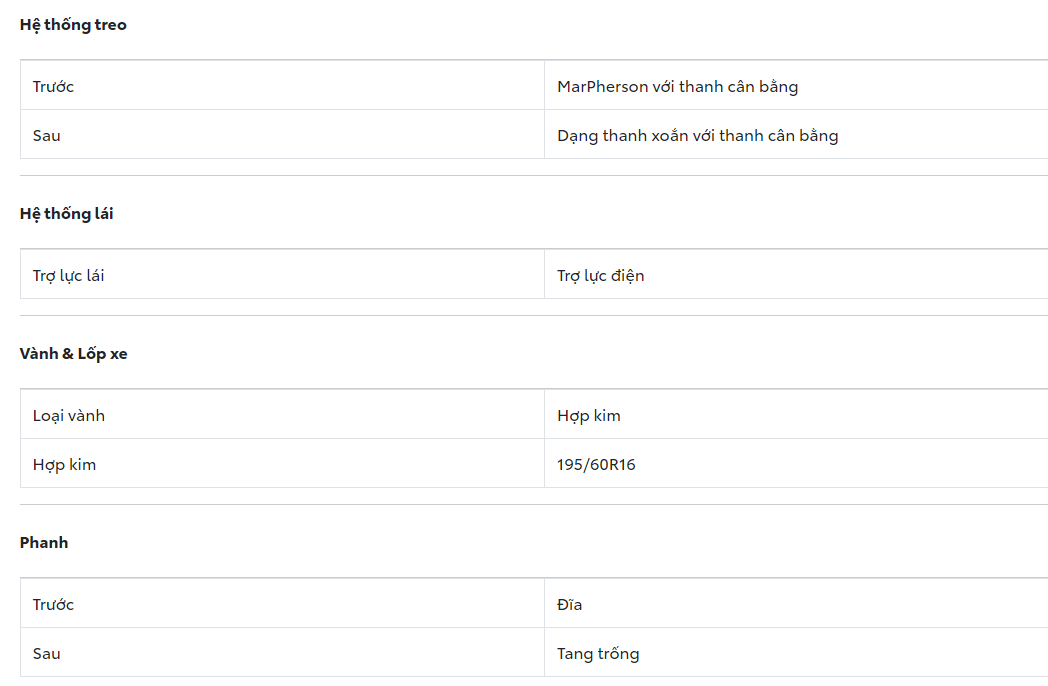Click the Phanh section heading
The width and height of the screenshot is (1048, 686).
coord(46,543)
